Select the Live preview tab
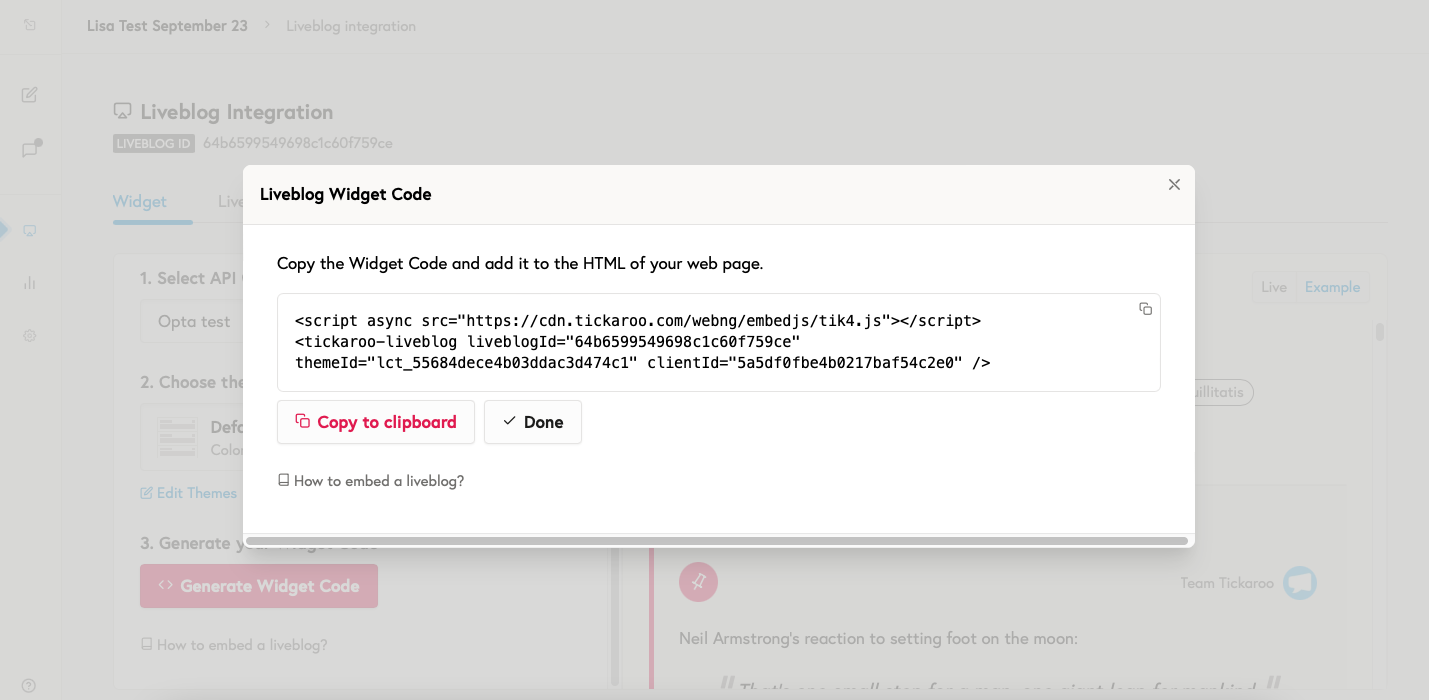 (x=1274, y=287)
